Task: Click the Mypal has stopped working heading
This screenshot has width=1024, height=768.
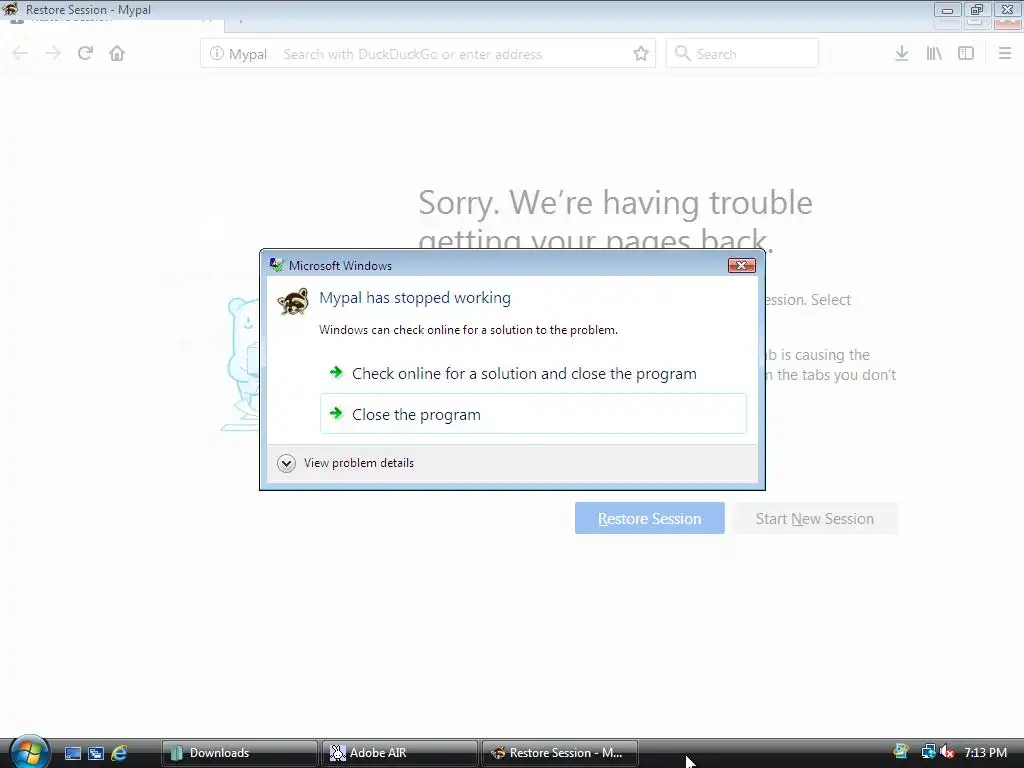Action: (415, 298)
